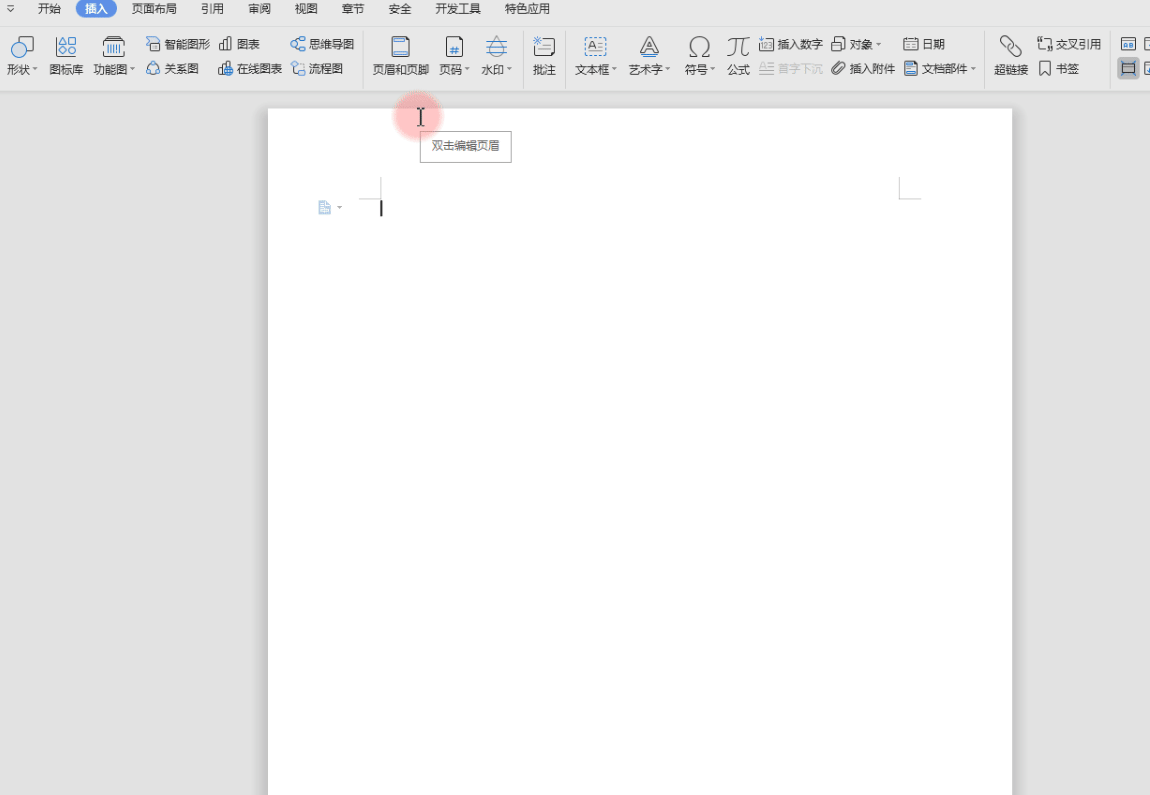Open 页眉和页脚 header and footer
This screenshot has height=795, width=1150.
[x=400, y=56]
